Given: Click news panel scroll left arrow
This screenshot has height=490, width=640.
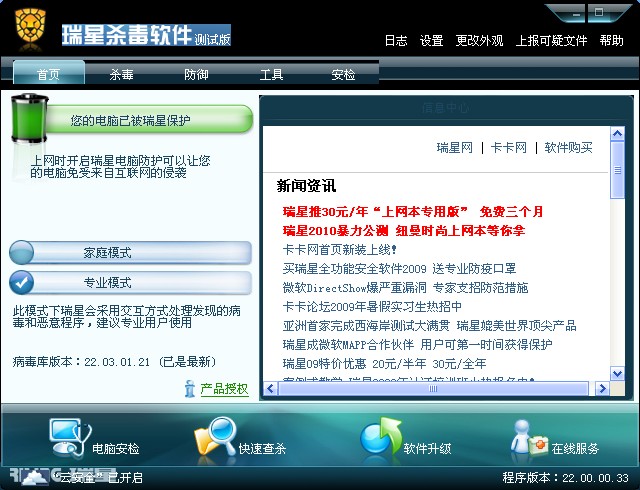Looking at the screenshot, I should (x=270, y=388).
